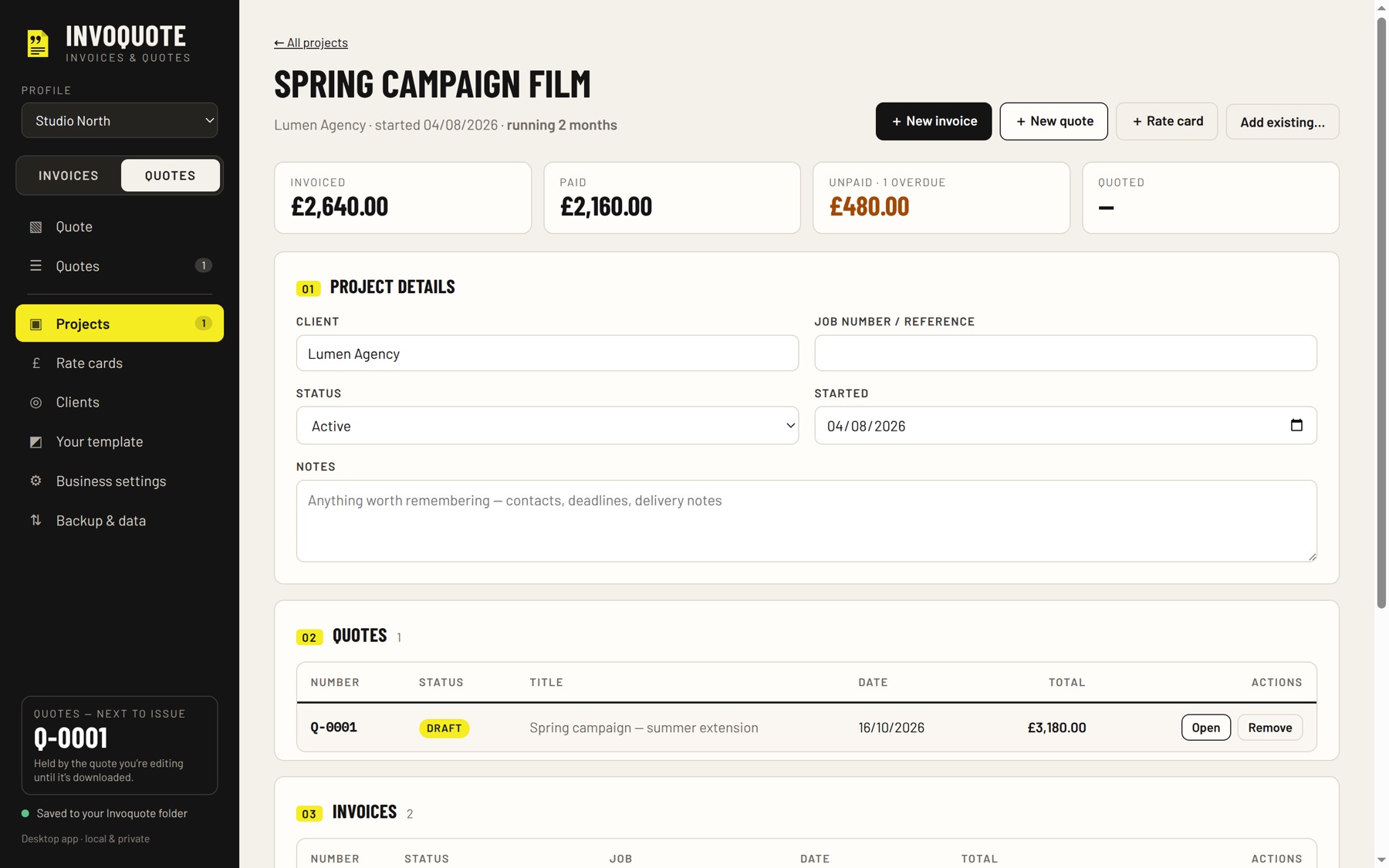The width and height of the screenshot is (1389, 868).
Task: Click the Quotes next to issue panel
Action: click(120, 745)
